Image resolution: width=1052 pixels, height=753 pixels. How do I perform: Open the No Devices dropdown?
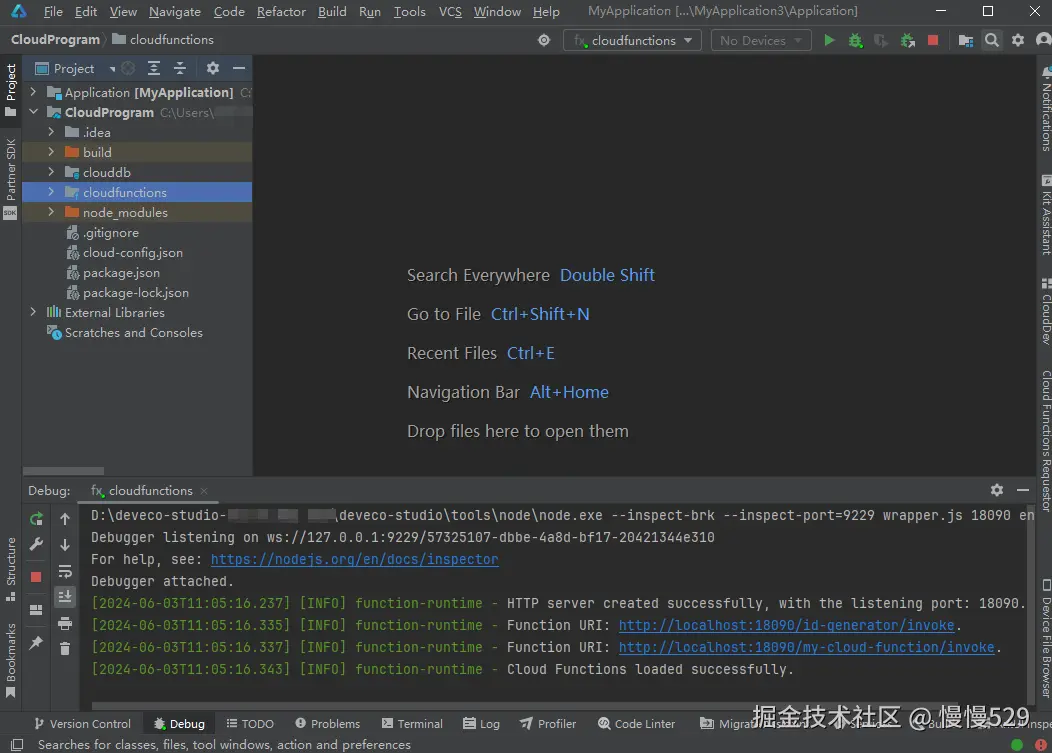760,40
